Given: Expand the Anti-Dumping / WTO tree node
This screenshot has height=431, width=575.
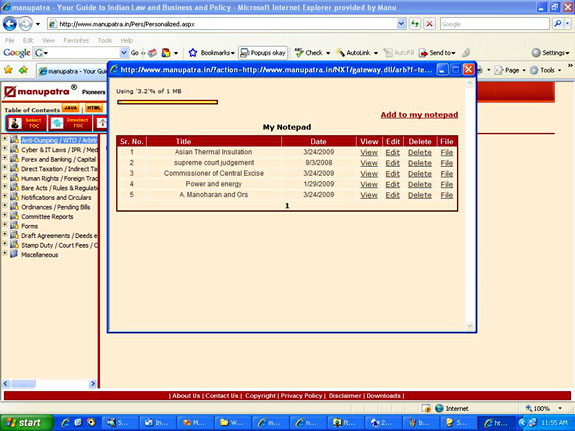Looking at the screenshot, I should [x=5, y=139].
